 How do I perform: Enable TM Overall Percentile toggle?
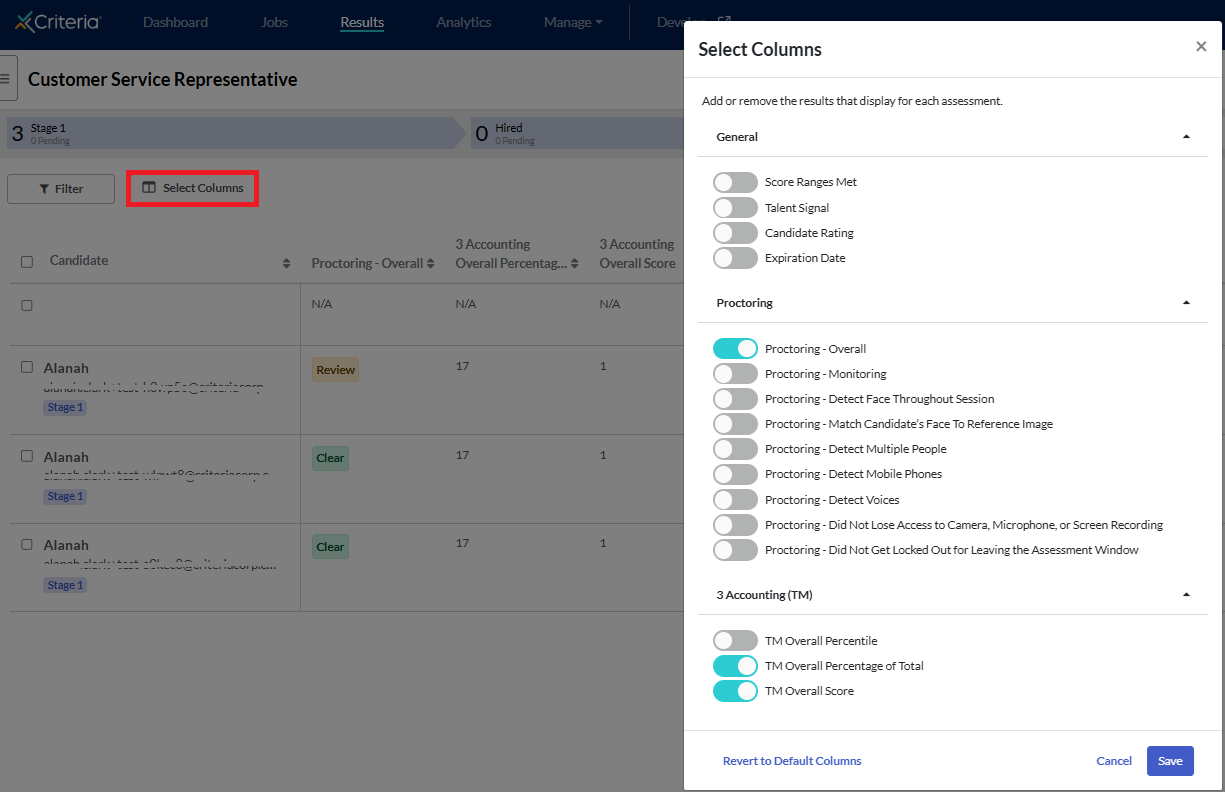click(735, 641)
